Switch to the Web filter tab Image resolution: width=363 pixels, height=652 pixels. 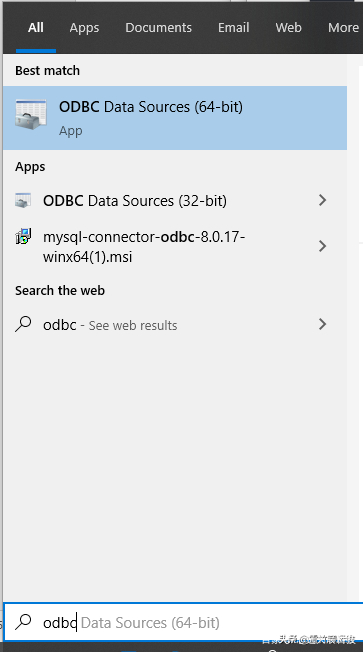click(x=288, y=27)
